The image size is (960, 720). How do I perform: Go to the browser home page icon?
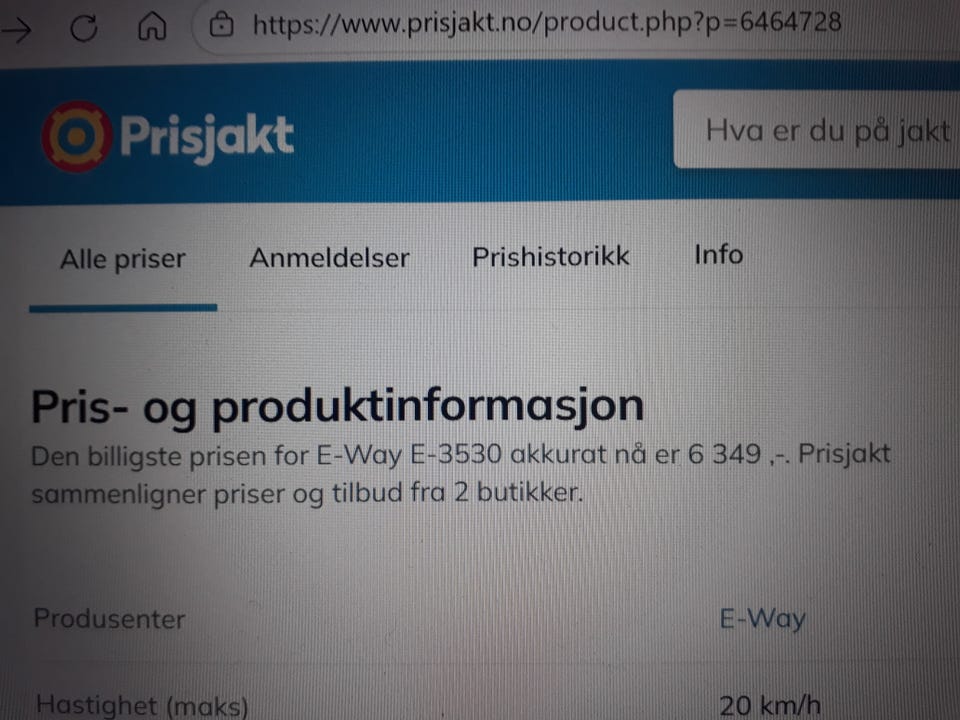coord(152,26)
